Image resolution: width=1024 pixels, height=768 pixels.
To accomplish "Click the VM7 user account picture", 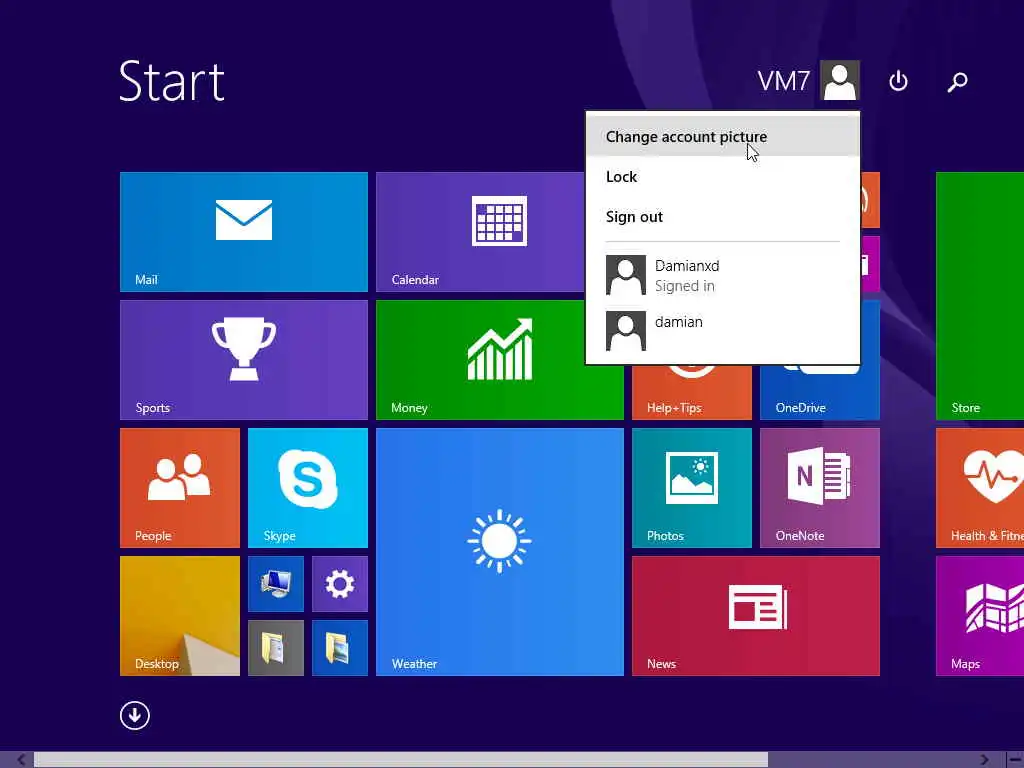I will point(840,80).
